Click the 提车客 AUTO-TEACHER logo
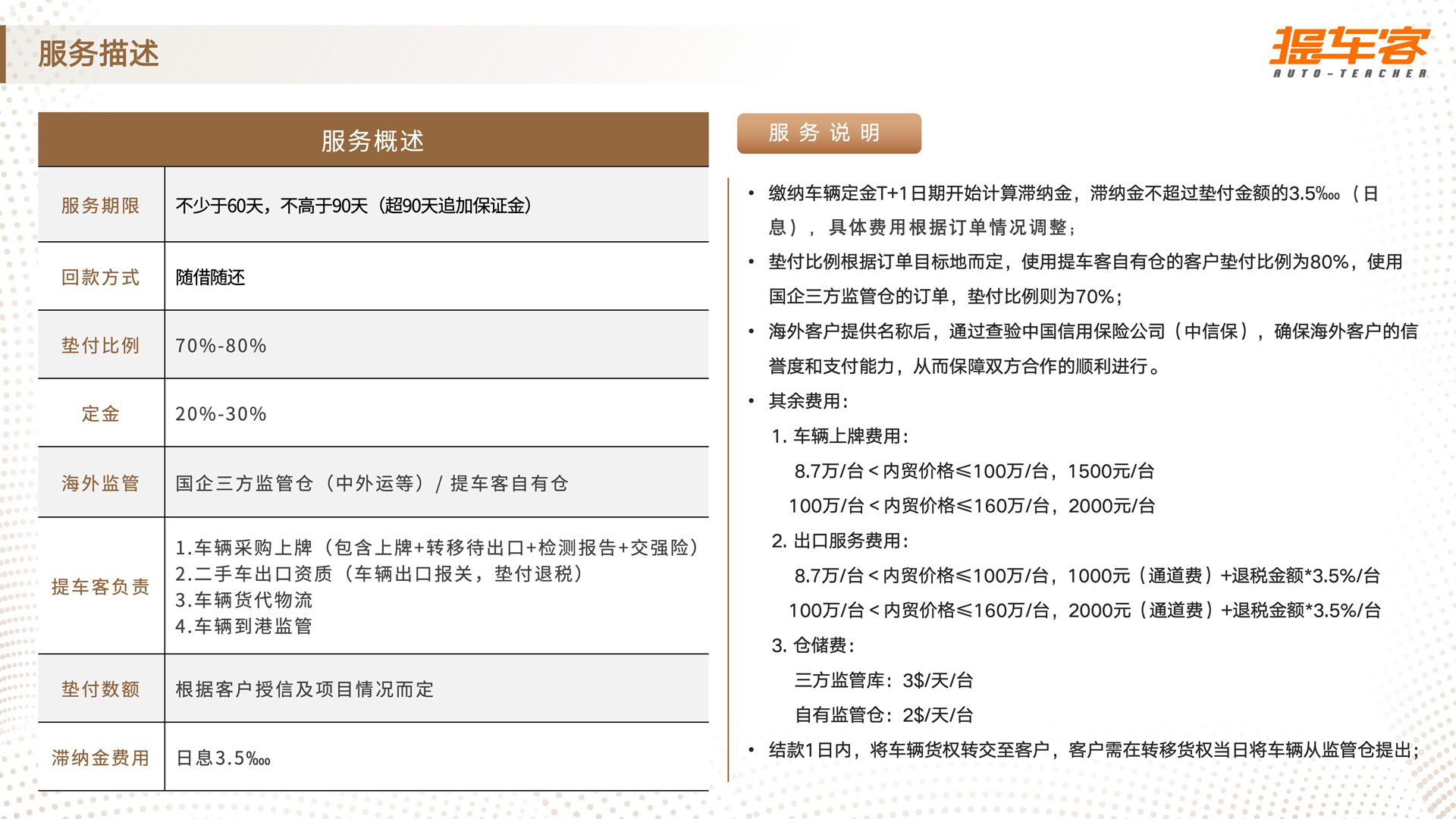Screen dimensions: 1456x819 1349,52
